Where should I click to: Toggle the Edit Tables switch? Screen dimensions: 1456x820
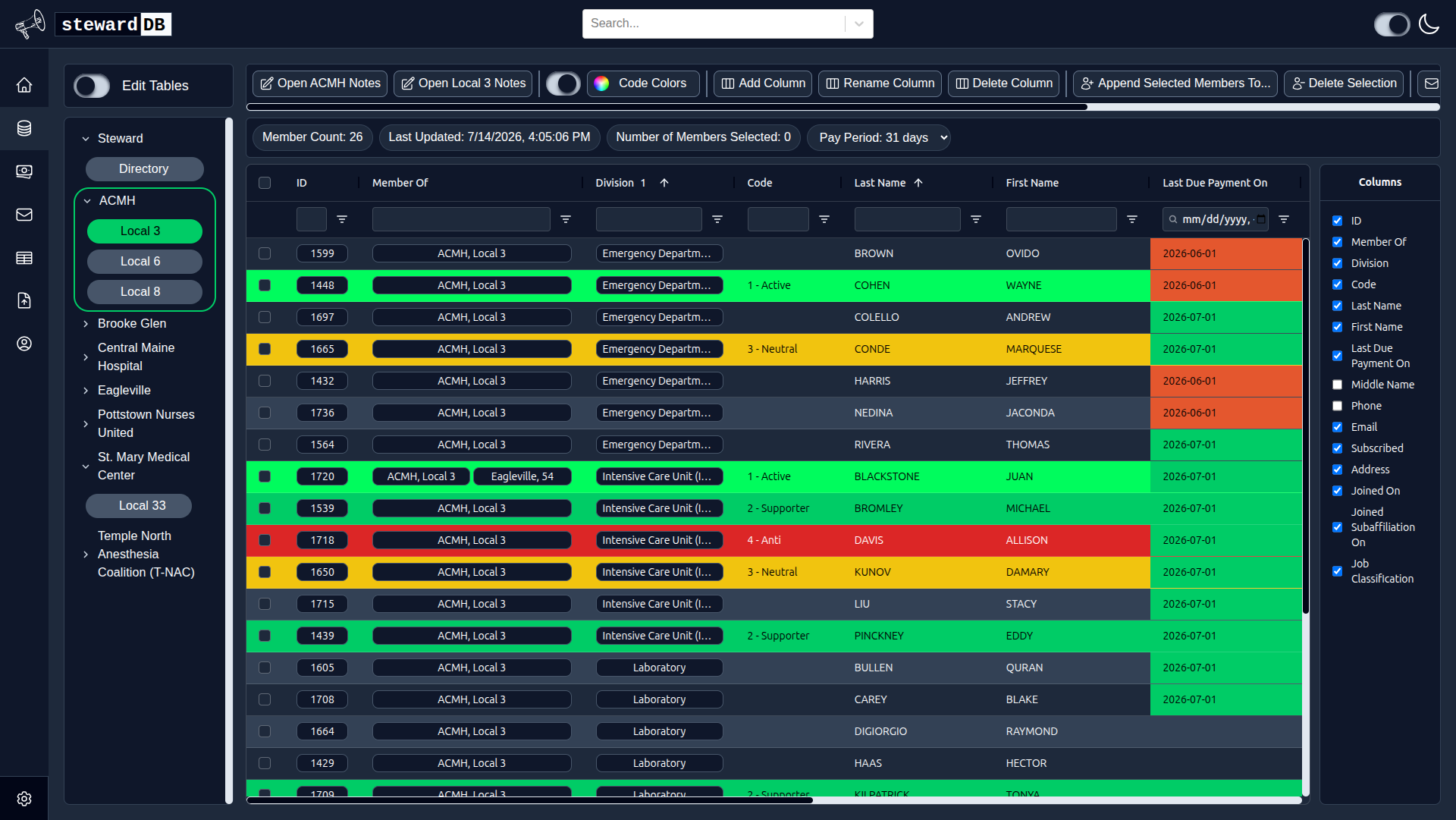click(x=92, y=86)
